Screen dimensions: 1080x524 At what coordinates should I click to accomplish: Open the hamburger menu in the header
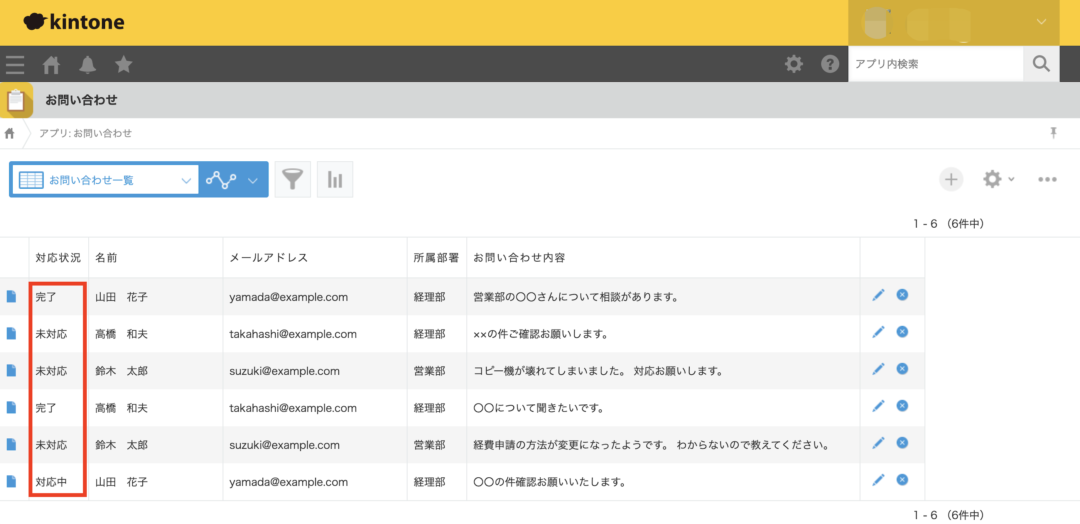[x=14, y=65]
